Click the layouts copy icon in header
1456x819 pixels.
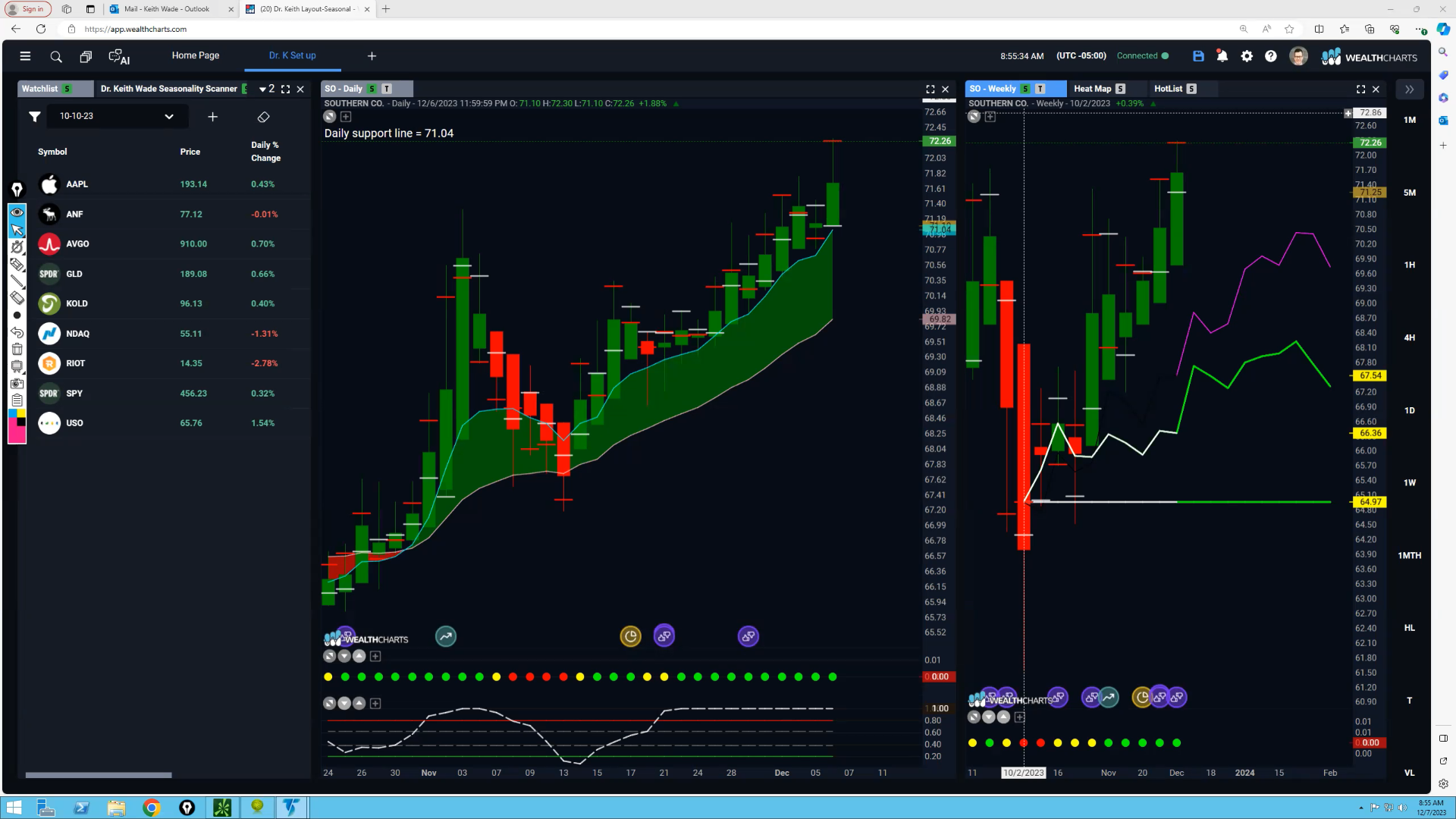point(86,56)
